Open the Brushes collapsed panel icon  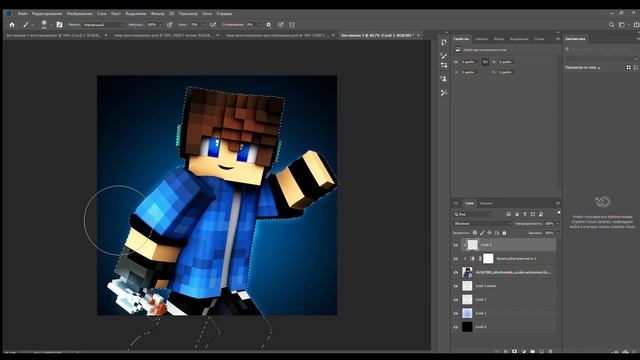pos(444,55)
